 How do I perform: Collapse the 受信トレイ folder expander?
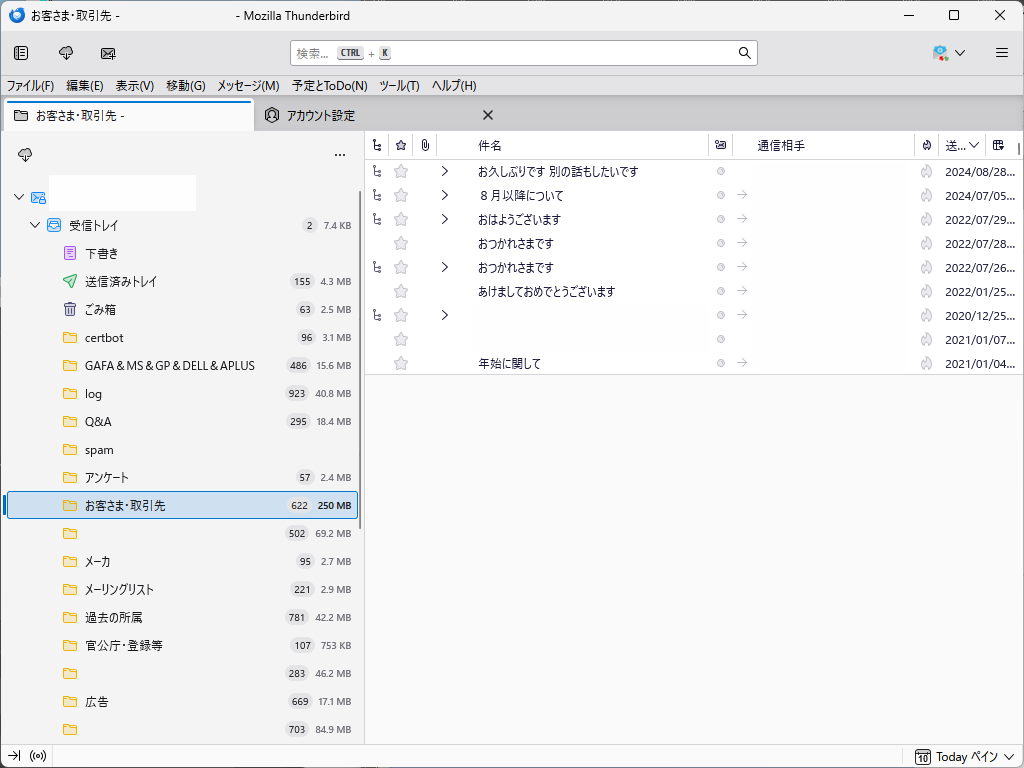point(34,225)
